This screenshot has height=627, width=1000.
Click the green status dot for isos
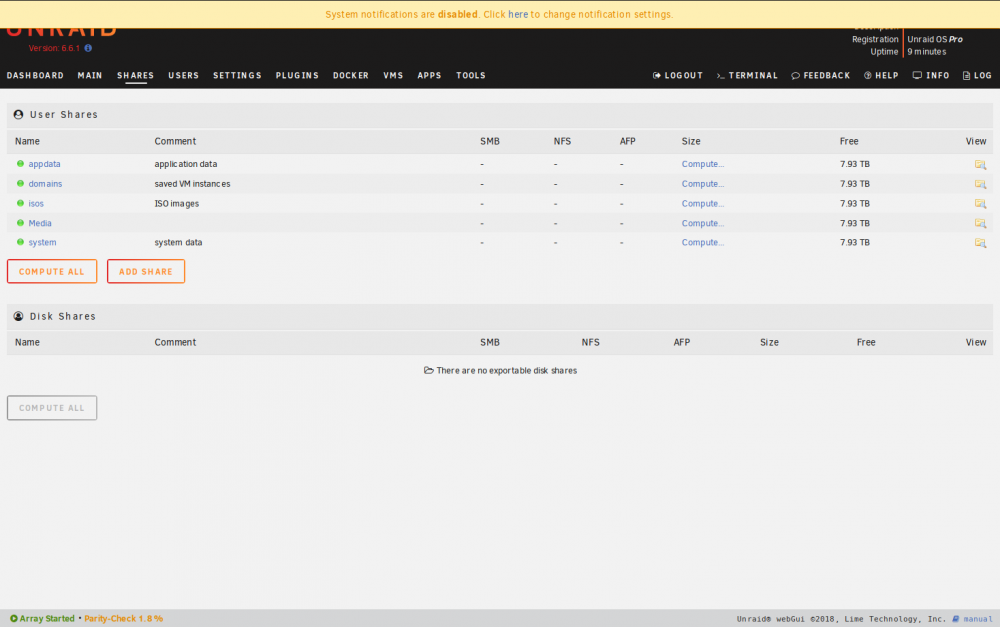20,203
